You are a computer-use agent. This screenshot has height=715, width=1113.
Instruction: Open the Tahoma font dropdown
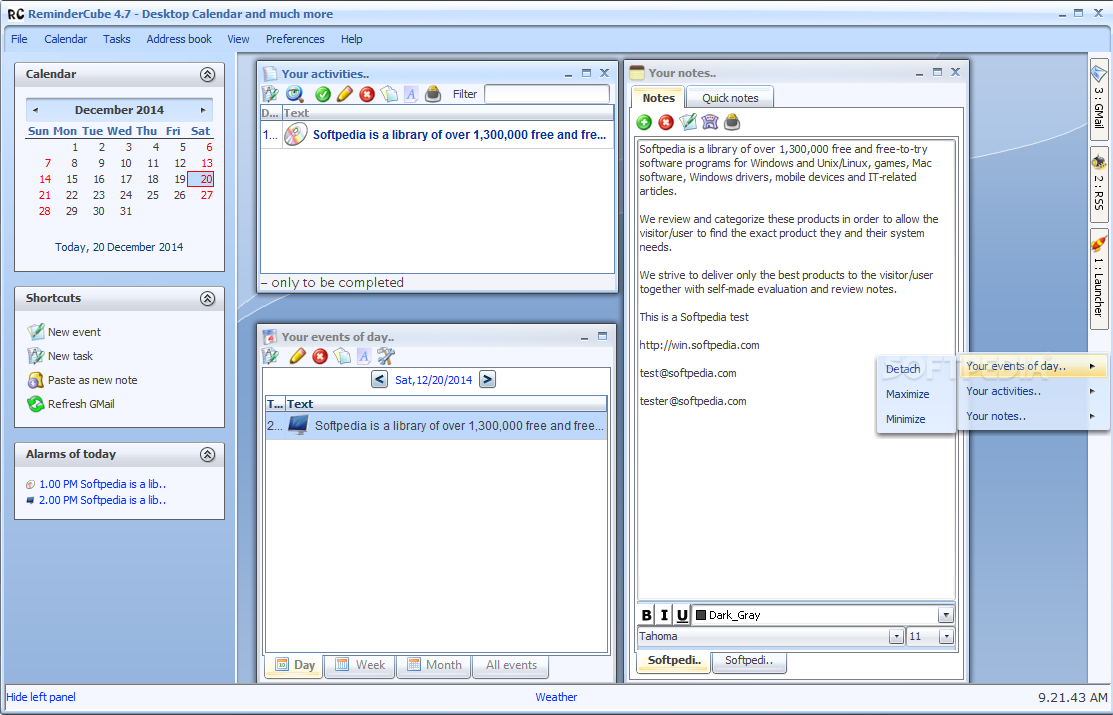coord(897,636)
